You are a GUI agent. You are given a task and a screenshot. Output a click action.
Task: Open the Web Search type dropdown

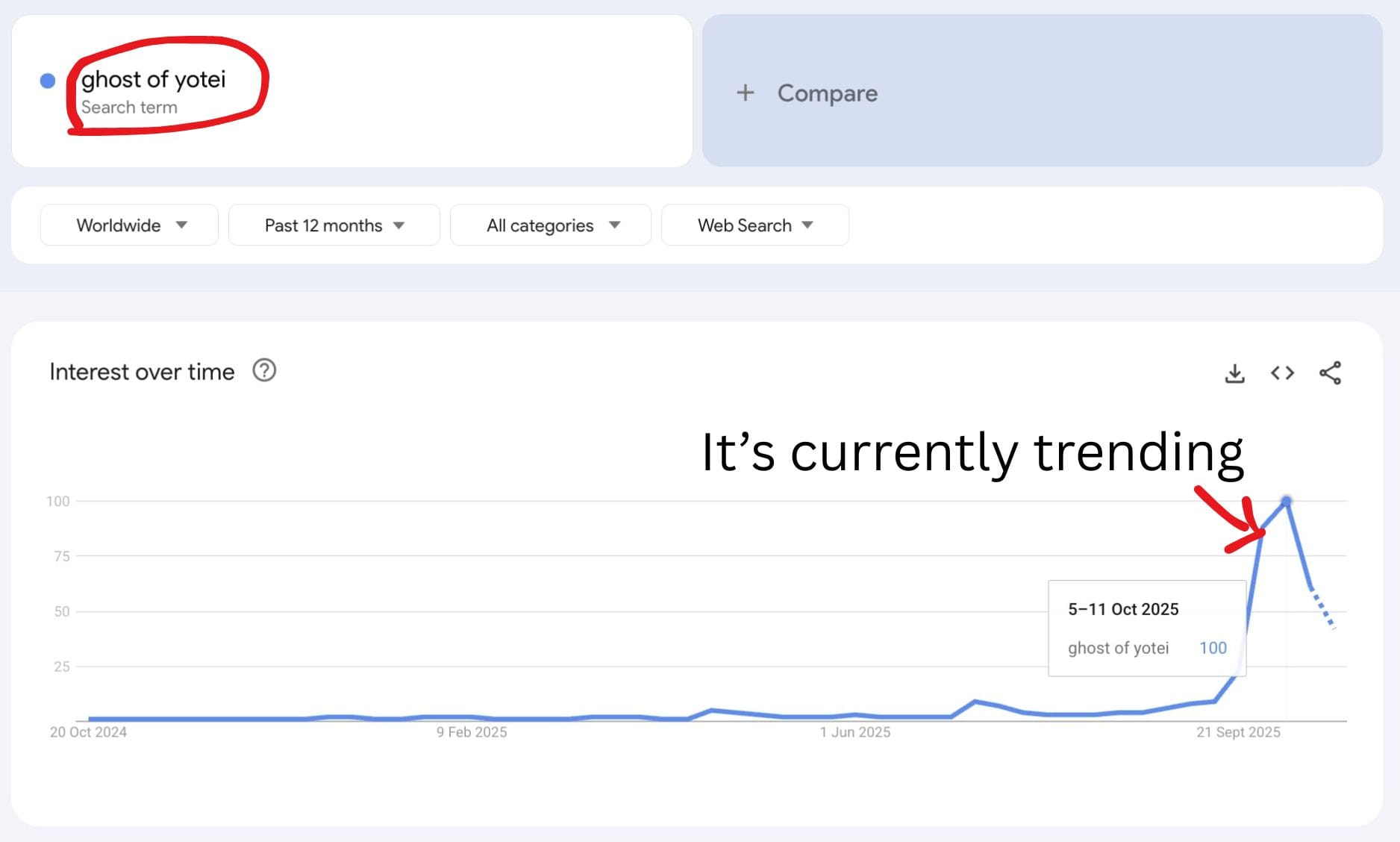(754, 225)
